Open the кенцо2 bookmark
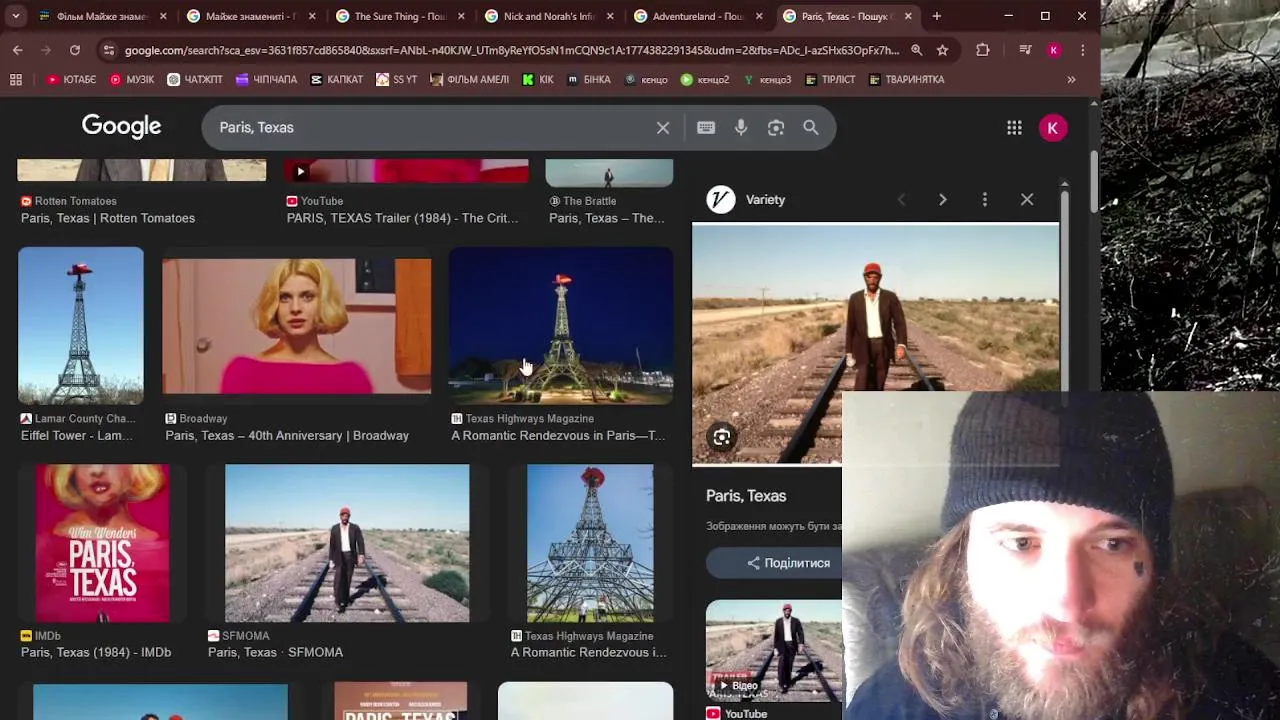 [705, 79]
